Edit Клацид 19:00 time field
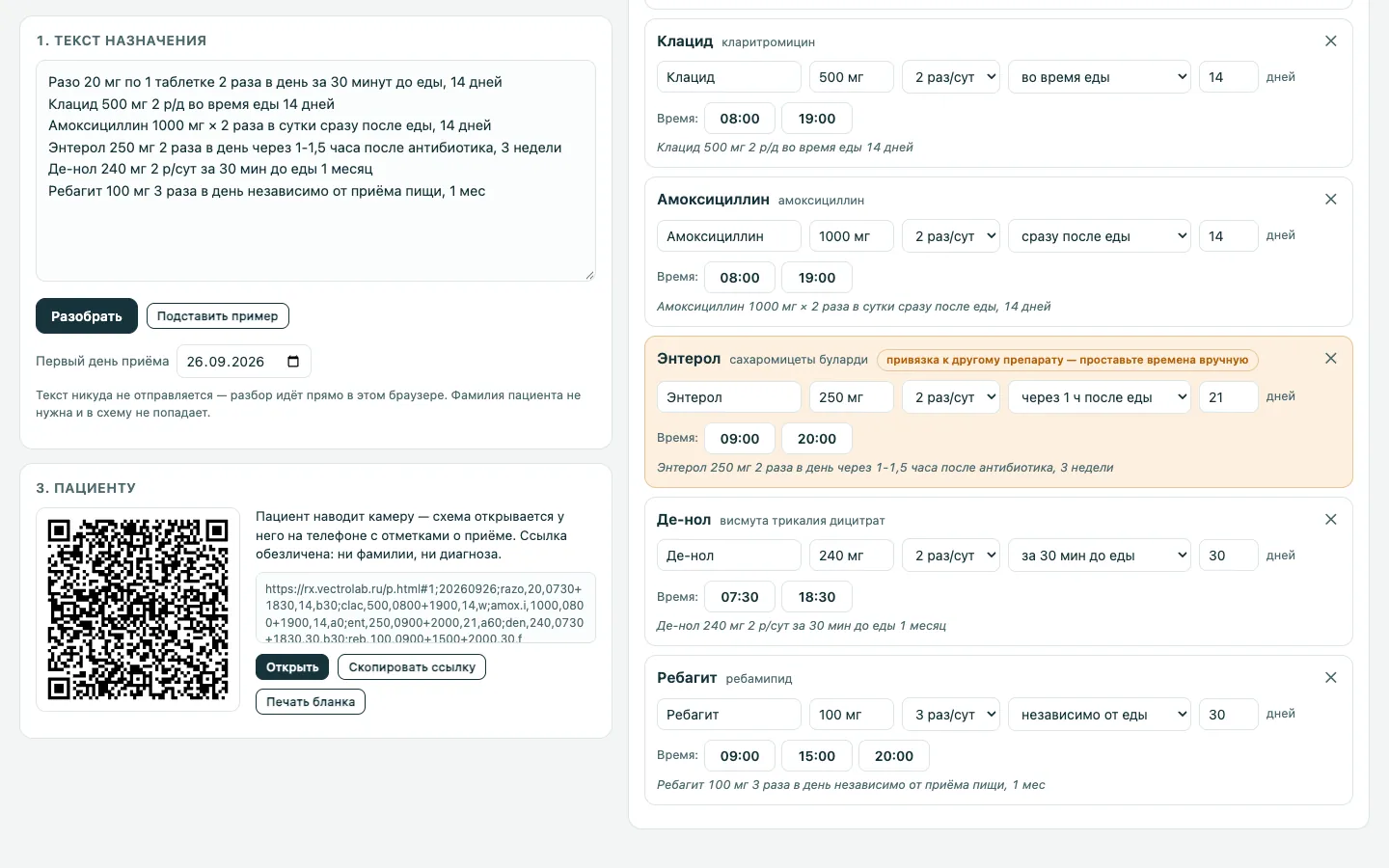The width and height of the screenshot is (1389, 868). [x=817, y=119]
